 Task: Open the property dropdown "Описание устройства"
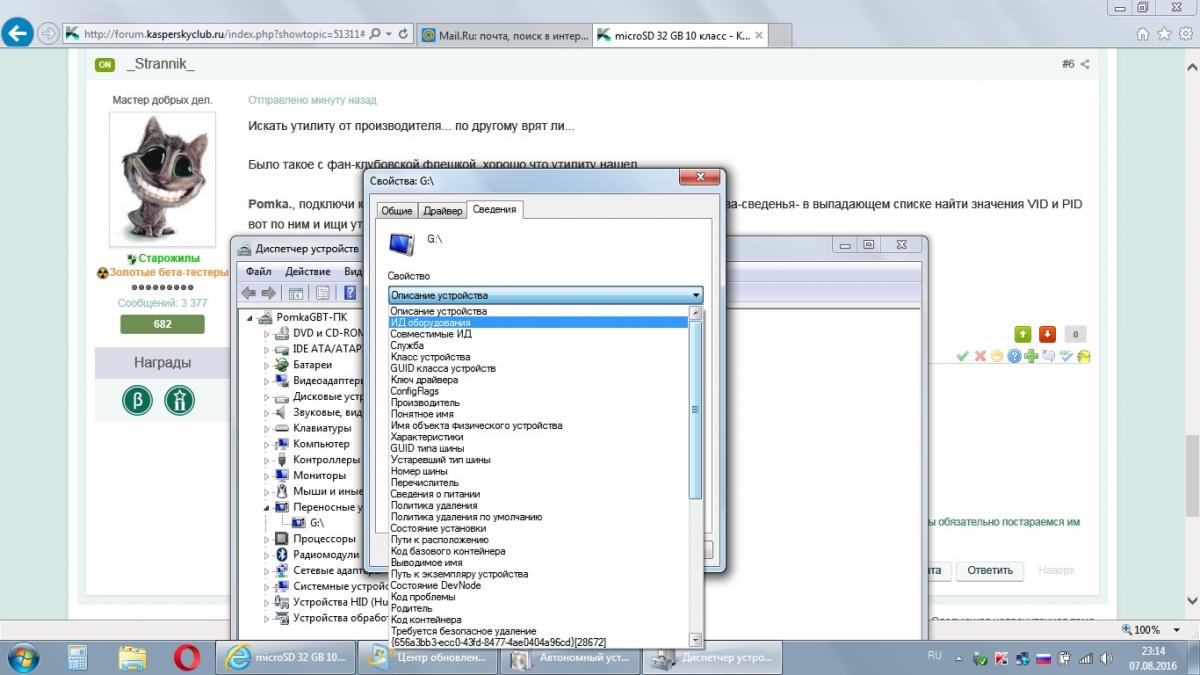coord(545,295)
